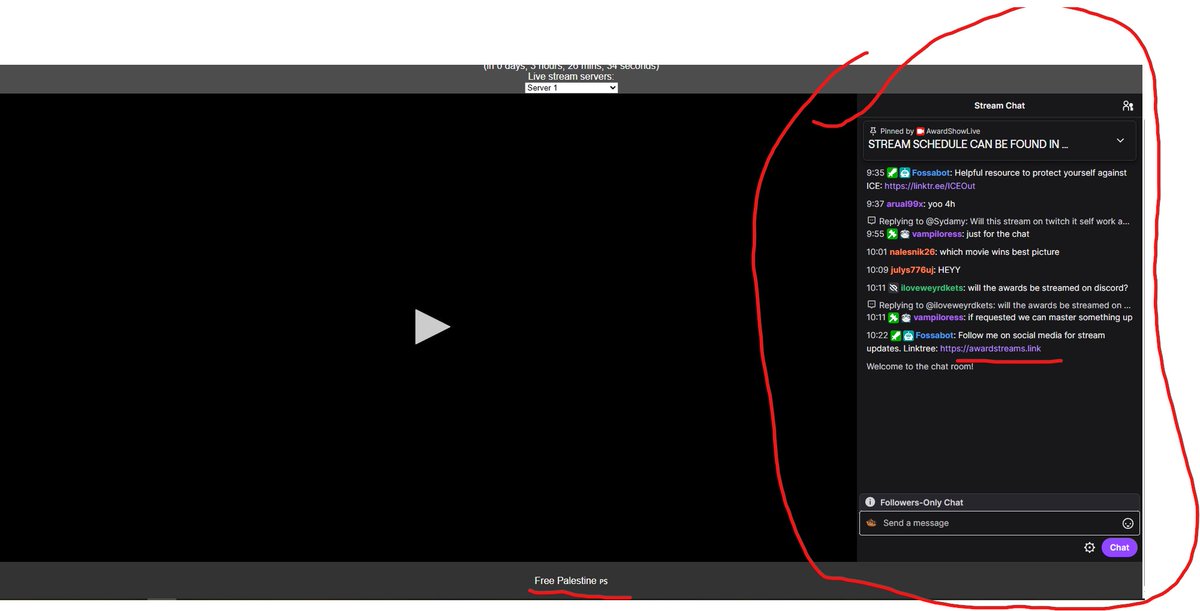Screen dimensions: 1200x611
Task: Click username nalesnik26
Action: (912, 252)
